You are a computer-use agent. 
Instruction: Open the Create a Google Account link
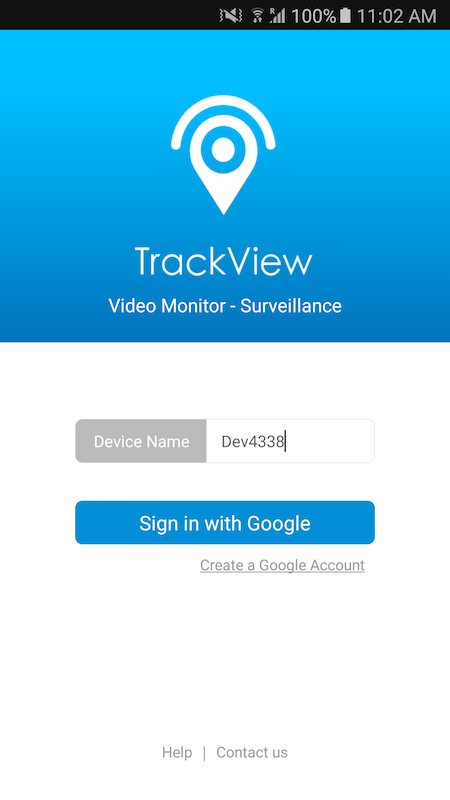(282, 565)
